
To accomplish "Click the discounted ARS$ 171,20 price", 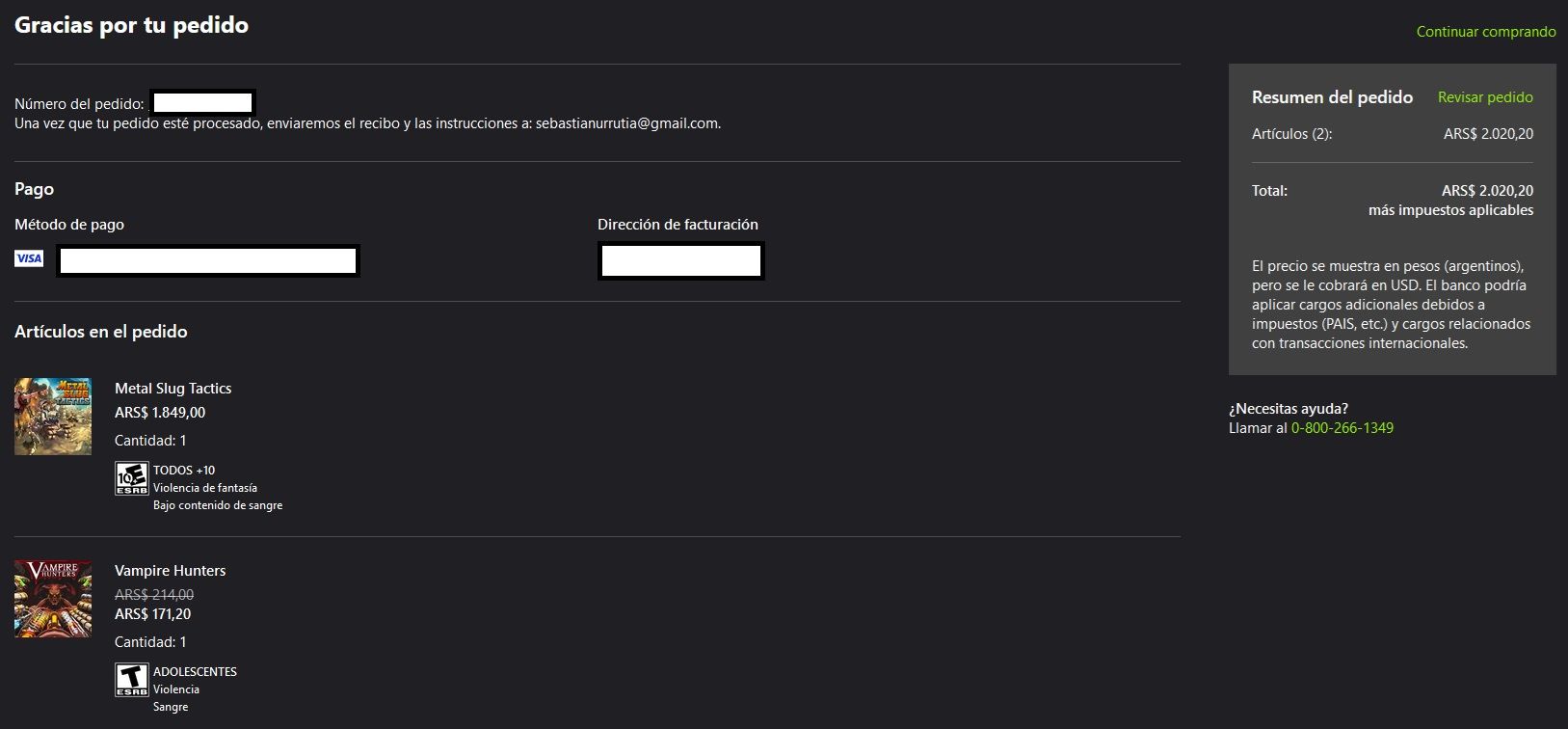I will pyautogui.click(x=153, y=614).
